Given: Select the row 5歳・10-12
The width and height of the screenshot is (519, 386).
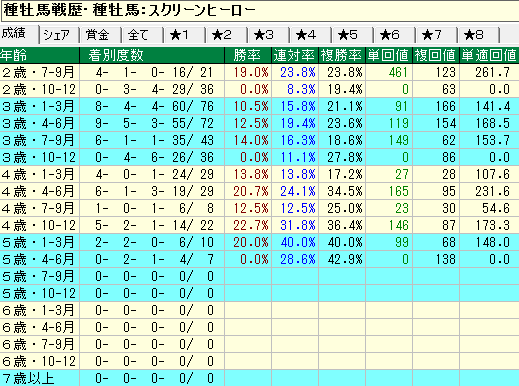Looking at the screenshot, I should (259, 293).
